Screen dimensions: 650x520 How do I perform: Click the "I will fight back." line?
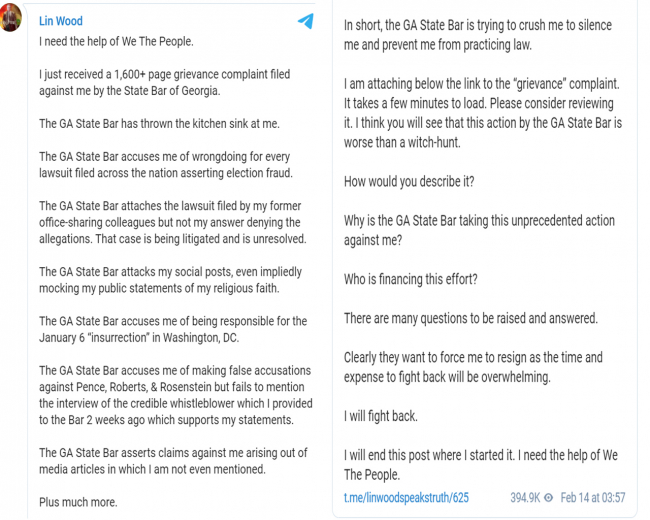pos(381,416)
